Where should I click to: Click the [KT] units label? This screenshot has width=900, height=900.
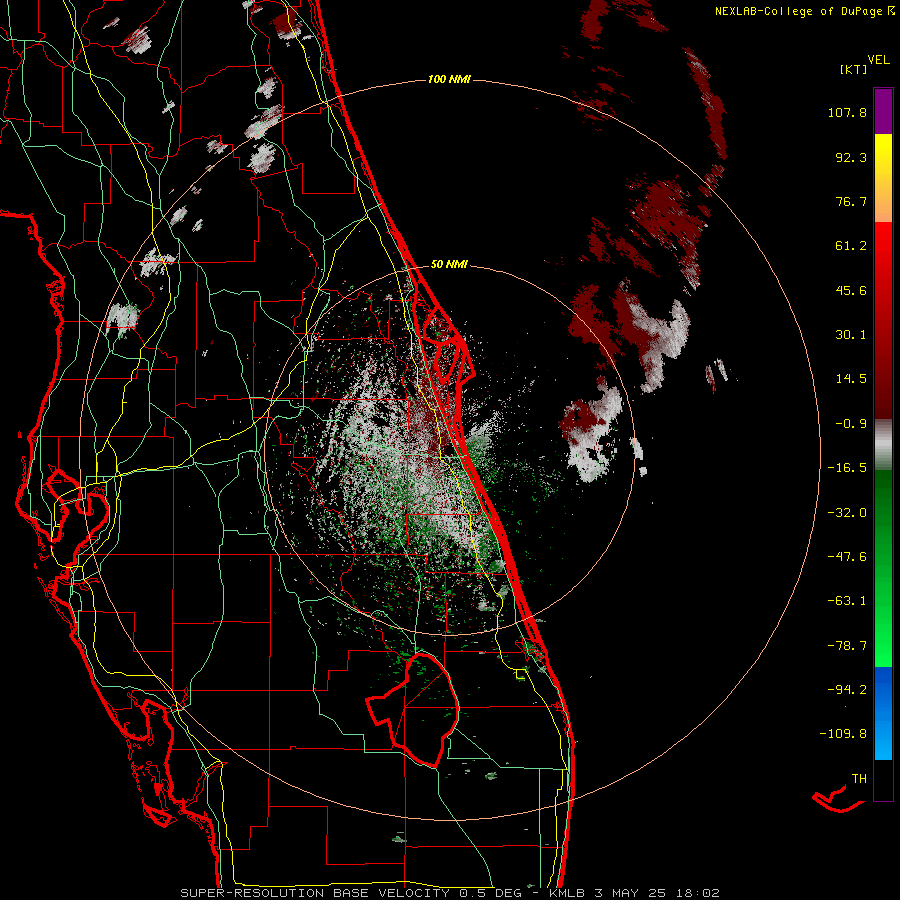[853, 69]
